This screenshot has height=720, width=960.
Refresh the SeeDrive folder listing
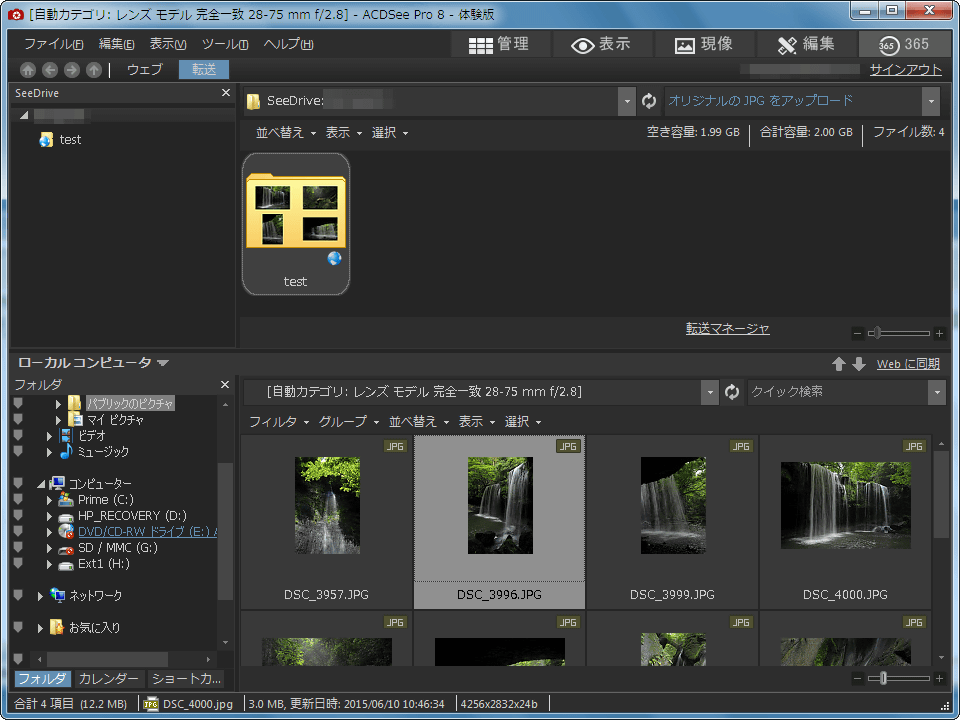tap(649, 101)
